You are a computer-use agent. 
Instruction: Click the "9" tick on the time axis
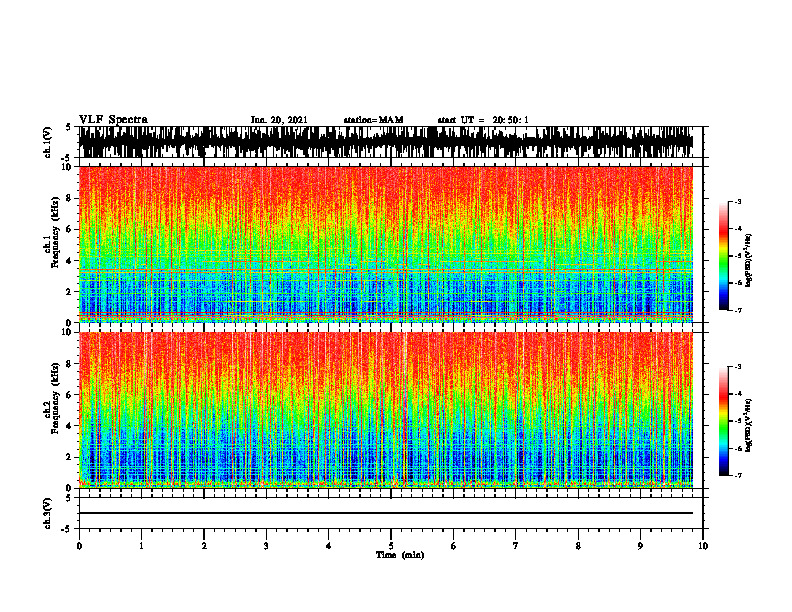(x=640, y=546)
